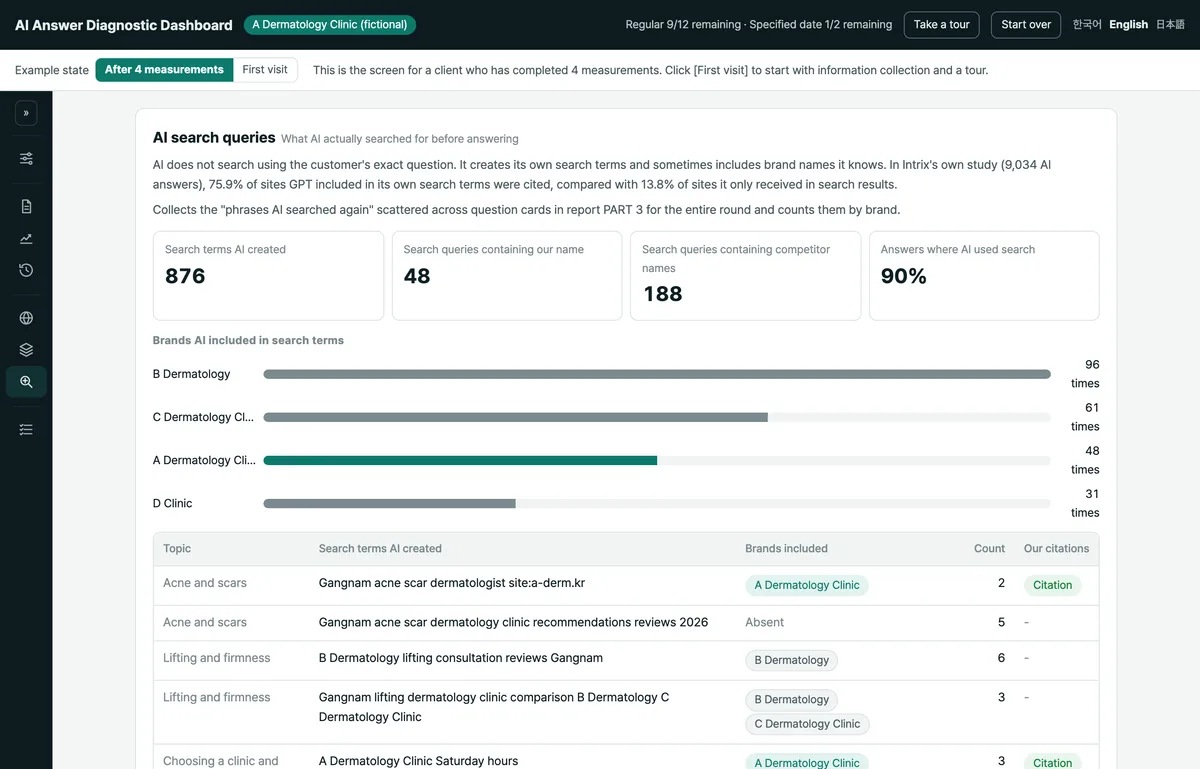Click the 96 times value
This screenshot has height=769, width=1200.
(x=1085, y=374)
